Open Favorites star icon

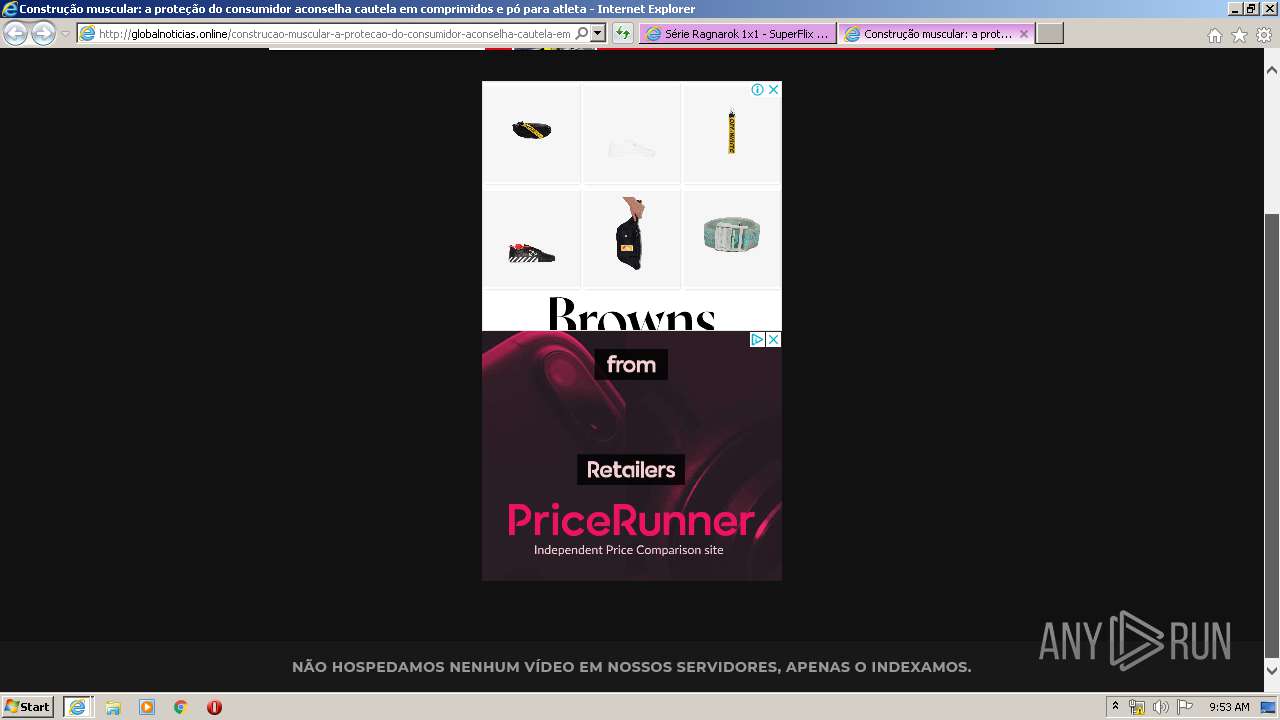(x=1239, y=35)
